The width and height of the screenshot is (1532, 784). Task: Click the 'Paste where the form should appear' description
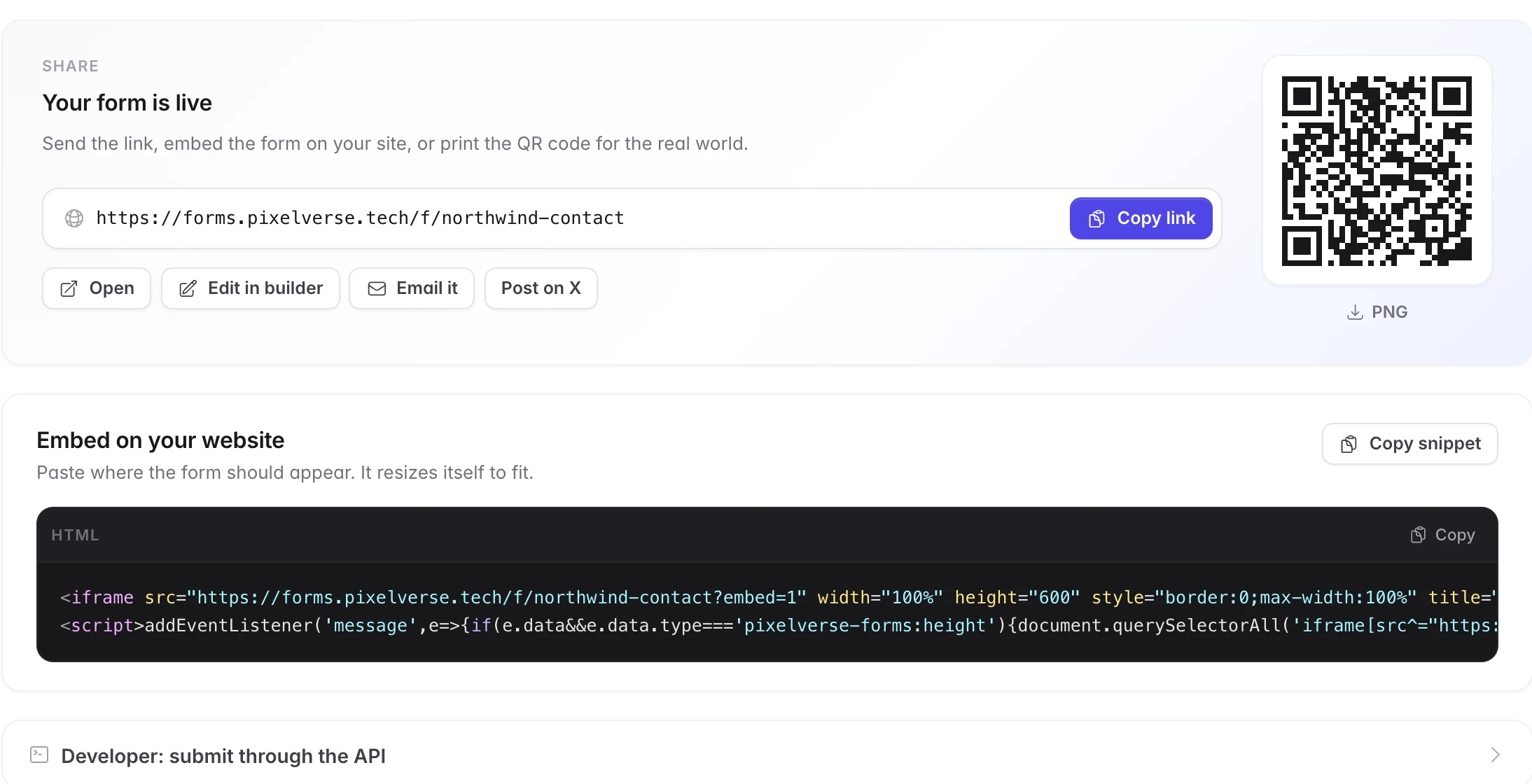pos(285,472)
